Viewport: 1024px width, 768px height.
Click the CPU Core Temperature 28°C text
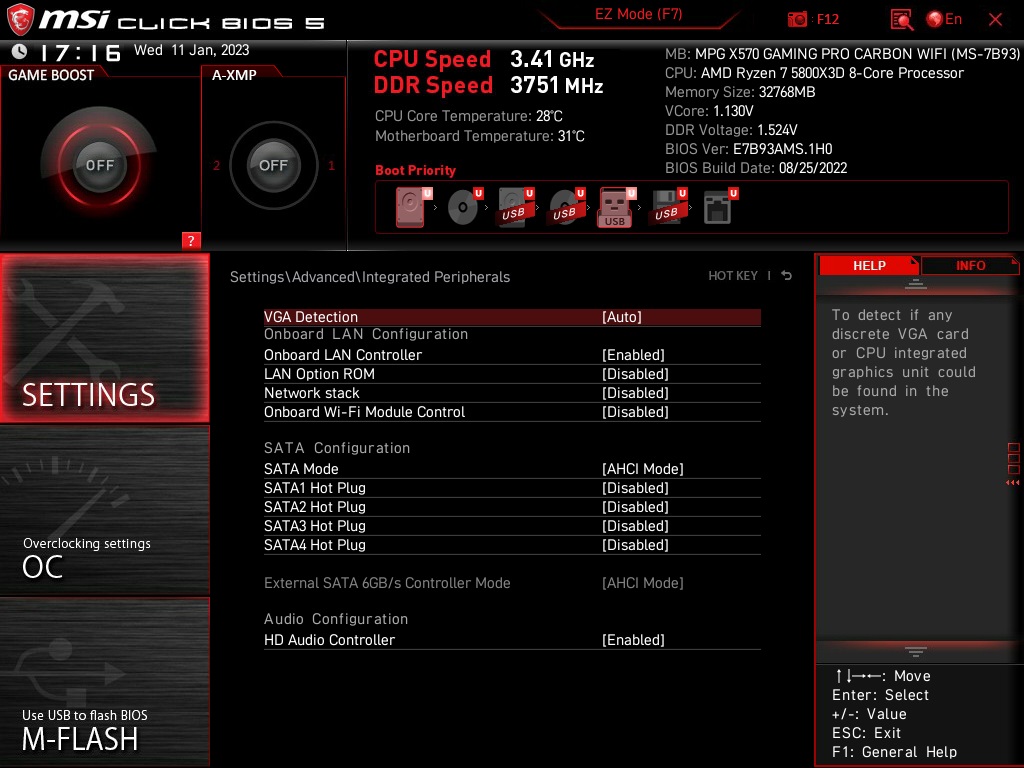468,116
